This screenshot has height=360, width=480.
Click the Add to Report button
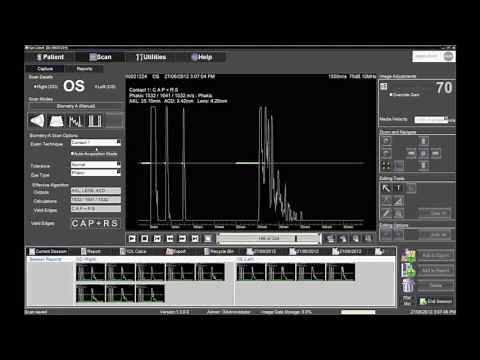(x=435, y=270)
